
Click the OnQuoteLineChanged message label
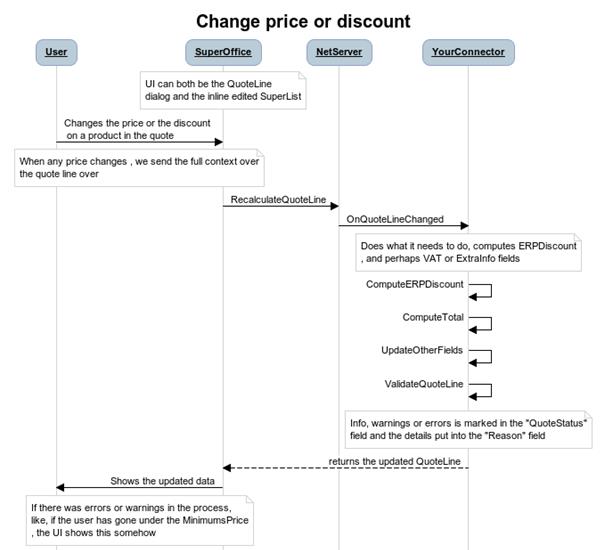click(x=395, y=219)
